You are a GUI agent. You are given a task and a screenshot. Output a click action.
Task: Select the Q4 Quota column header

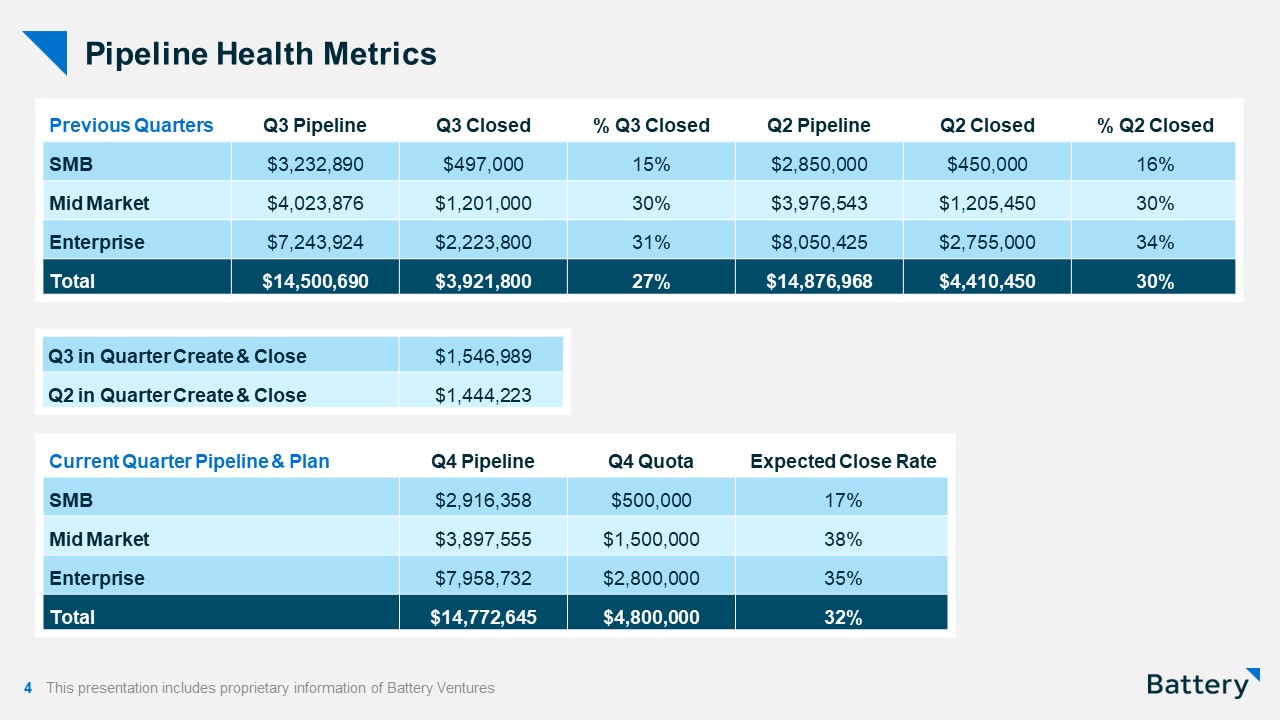(651, 461)
